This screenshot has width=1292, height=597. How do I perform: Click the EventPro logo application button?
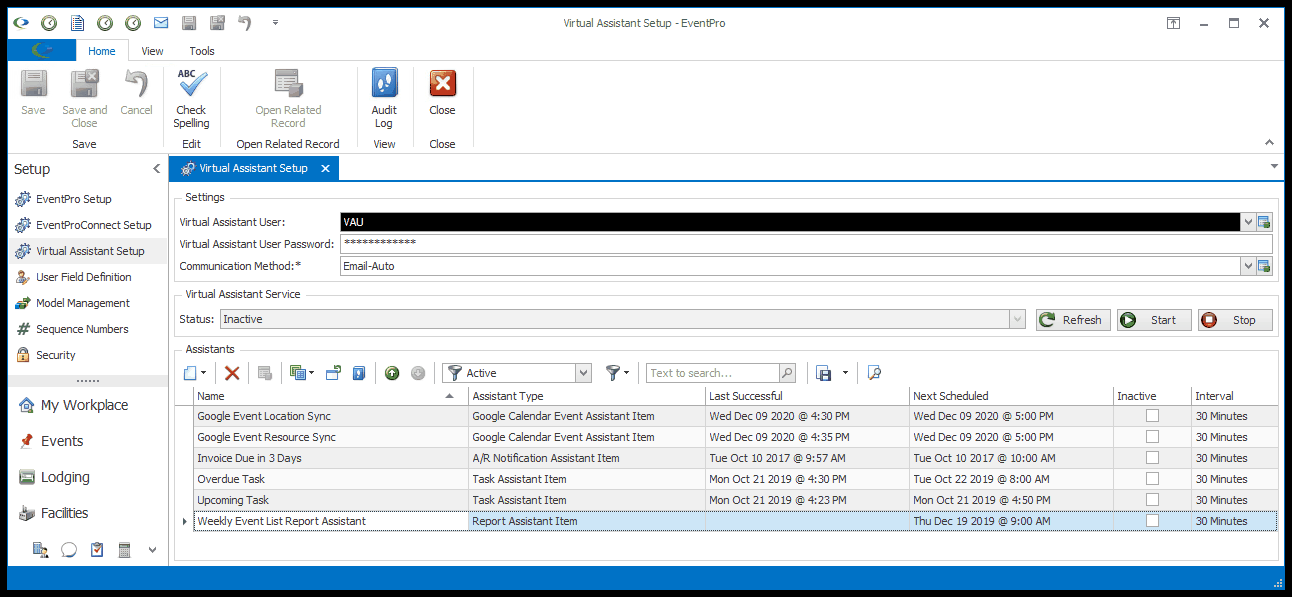[42, 50]
